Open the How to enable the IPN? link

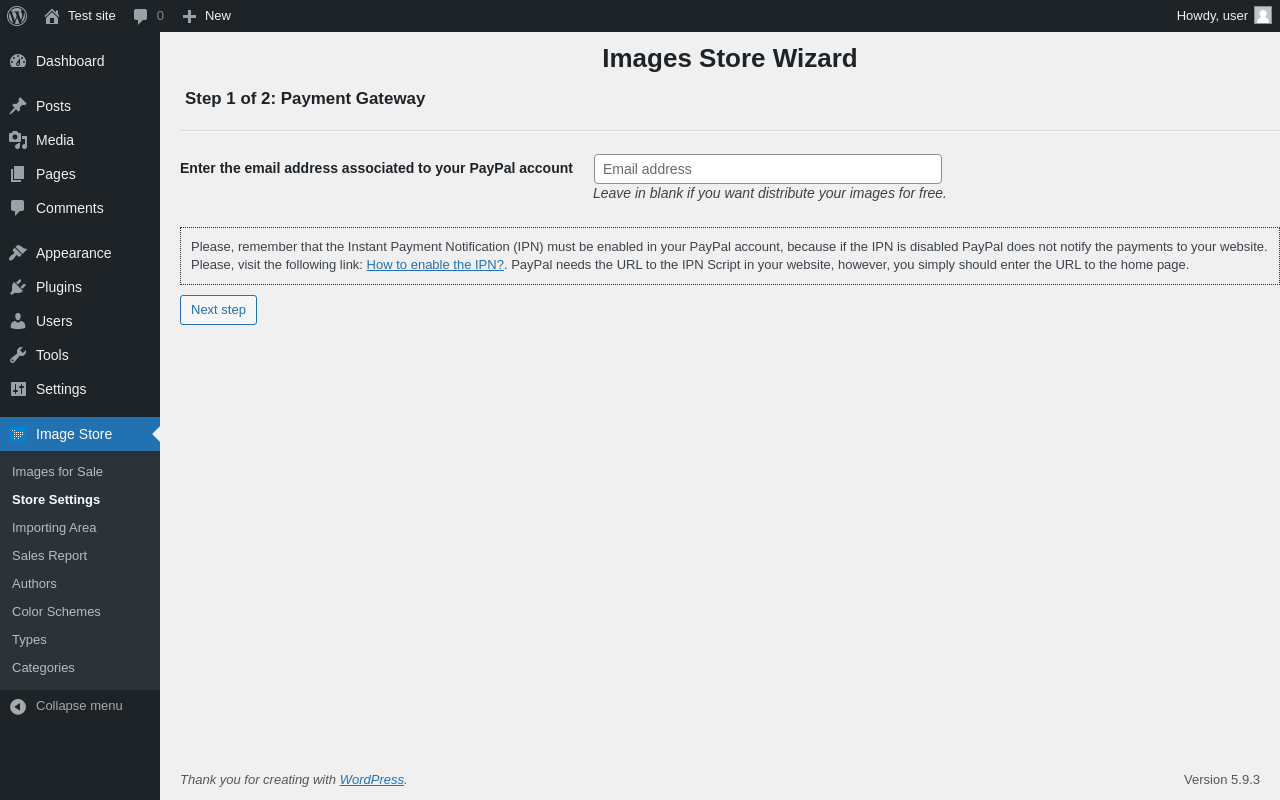pyautogui.click(x=435, y=265)
